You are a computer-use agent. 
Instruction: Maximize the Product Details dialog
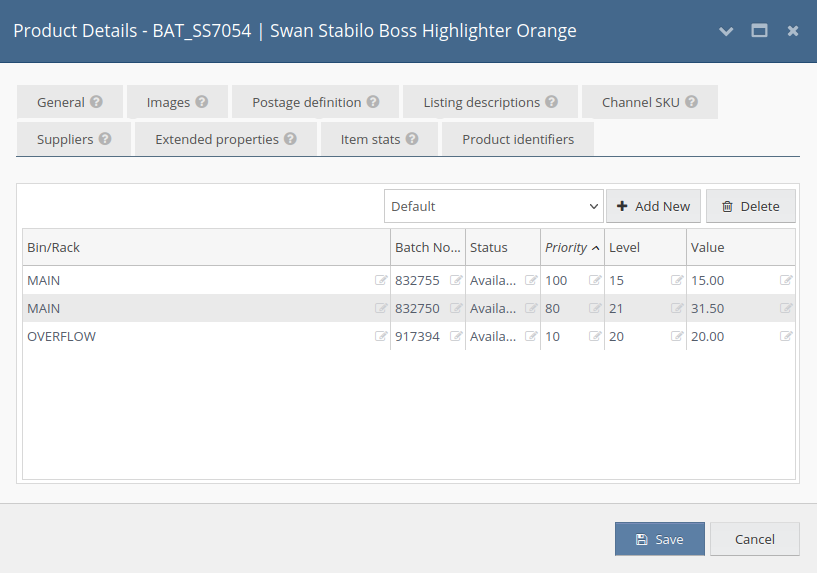759,31
